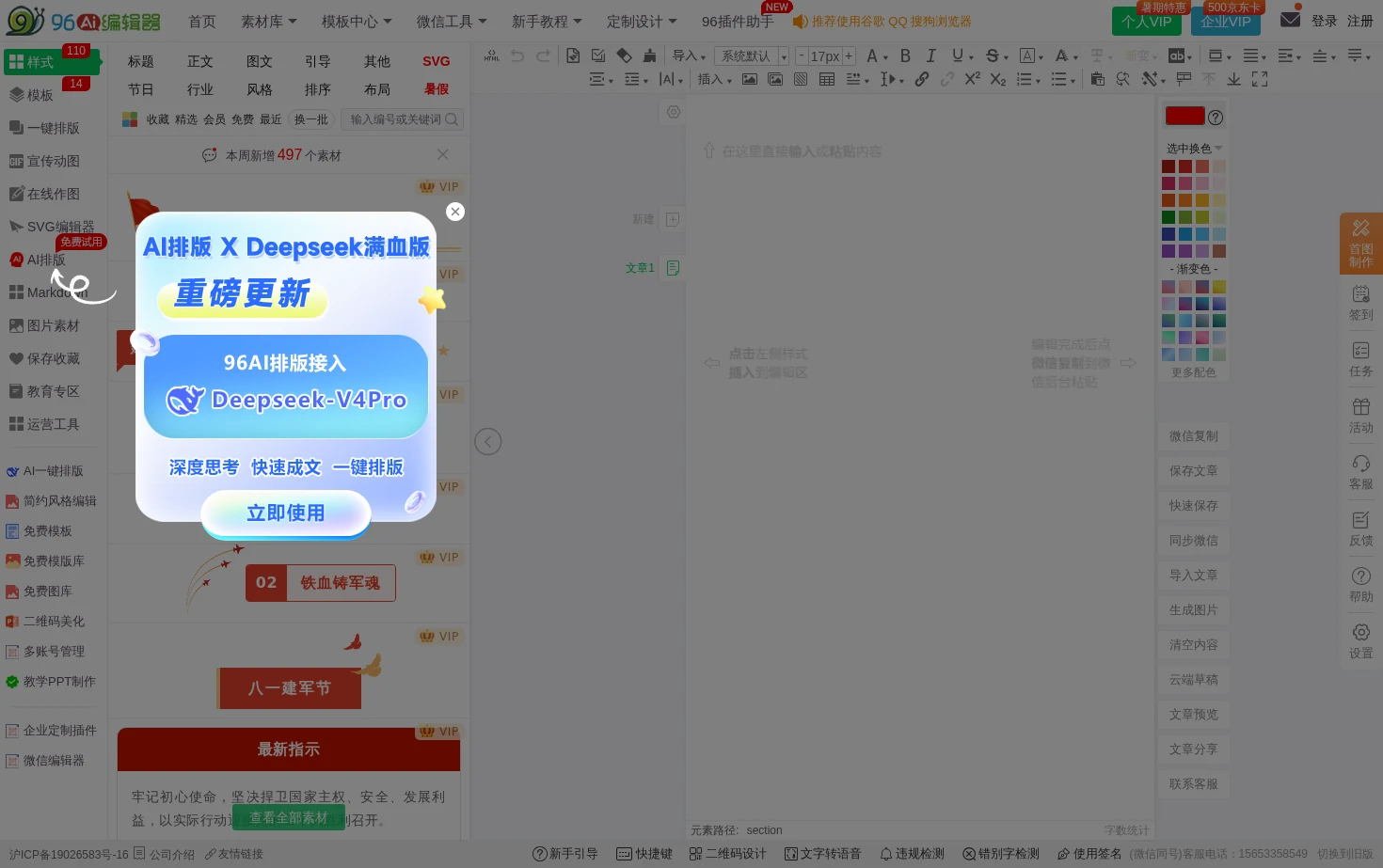
Task: Choose the dark green palette swatch
Action: coord(1168,217)
